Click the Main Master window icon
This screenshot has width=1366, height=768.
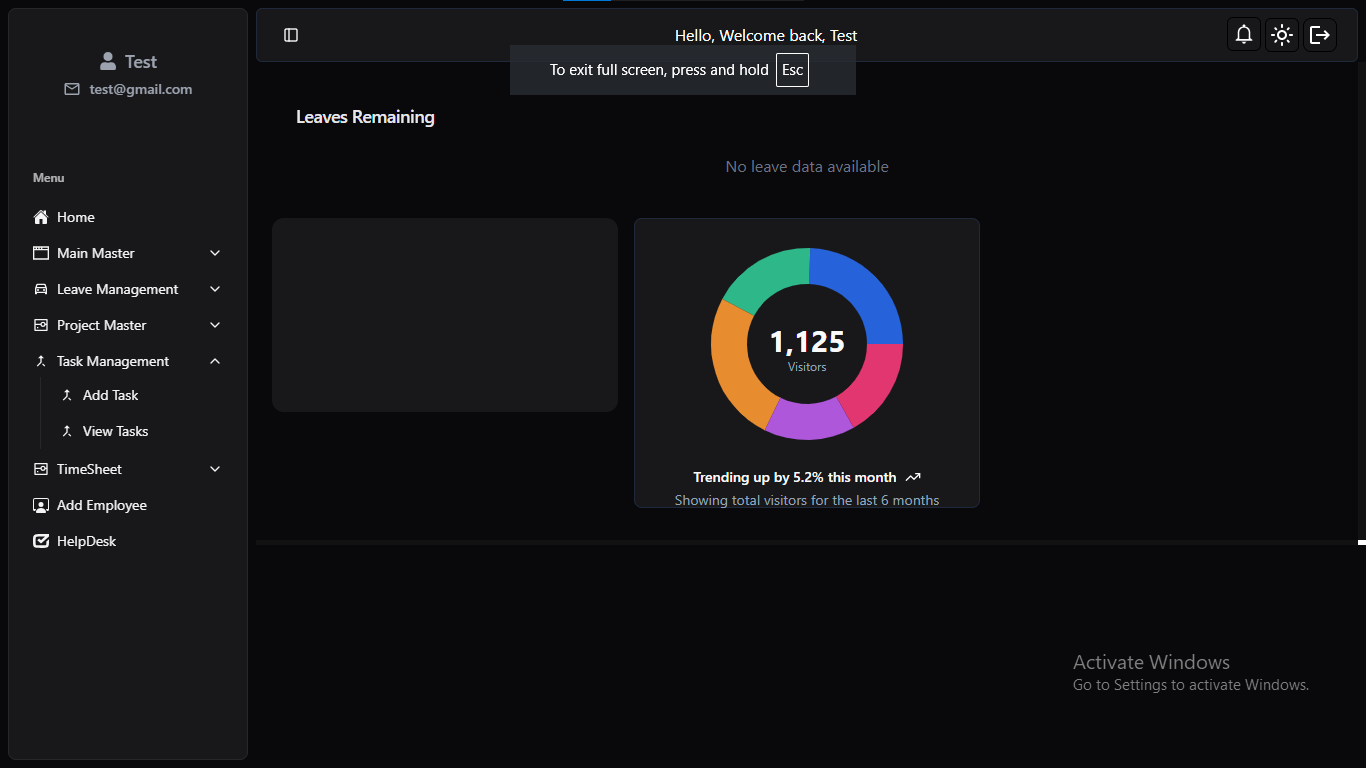coord(41,253)
